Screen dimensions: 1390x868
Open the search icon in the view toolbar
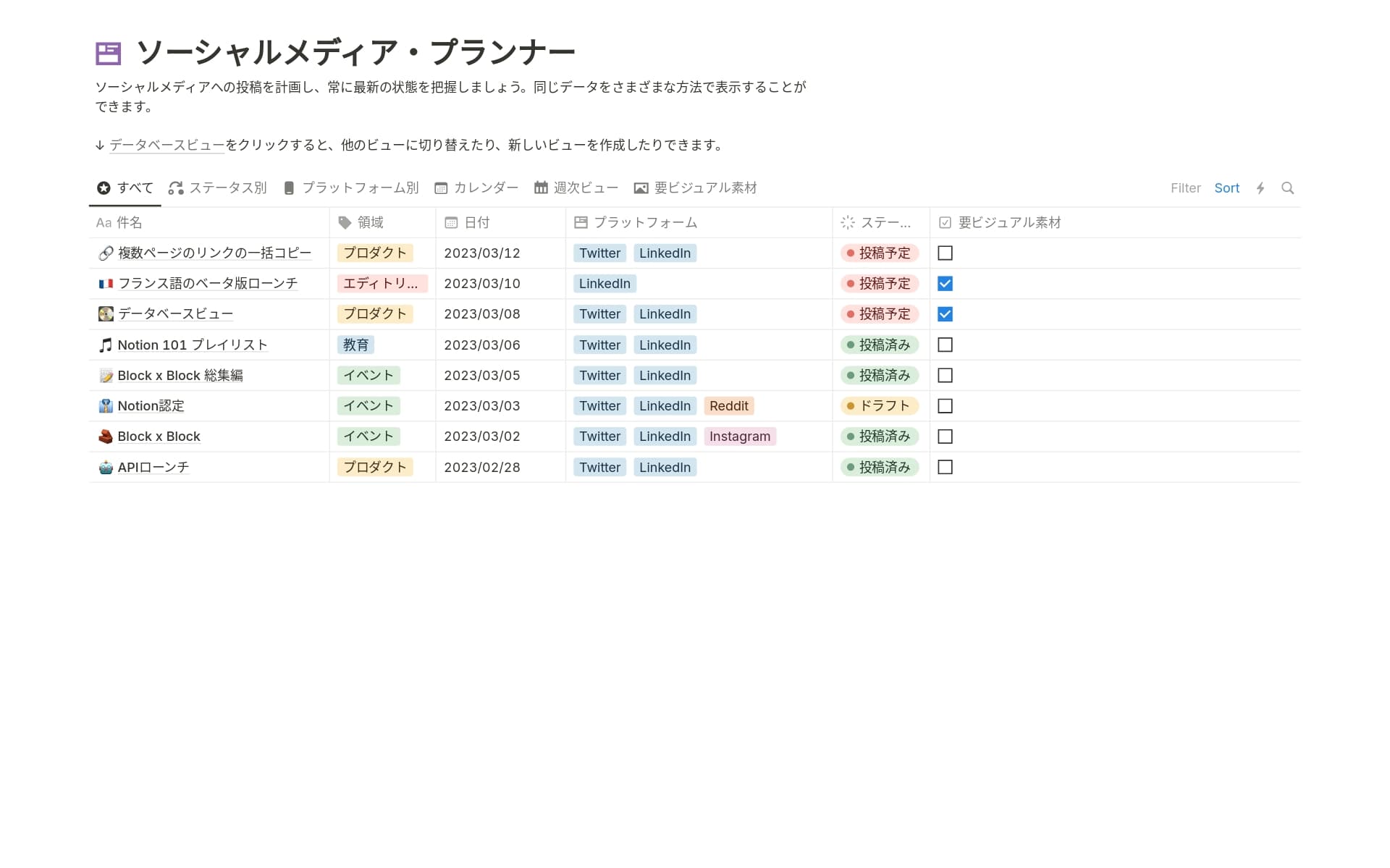tap(1288, 187)
